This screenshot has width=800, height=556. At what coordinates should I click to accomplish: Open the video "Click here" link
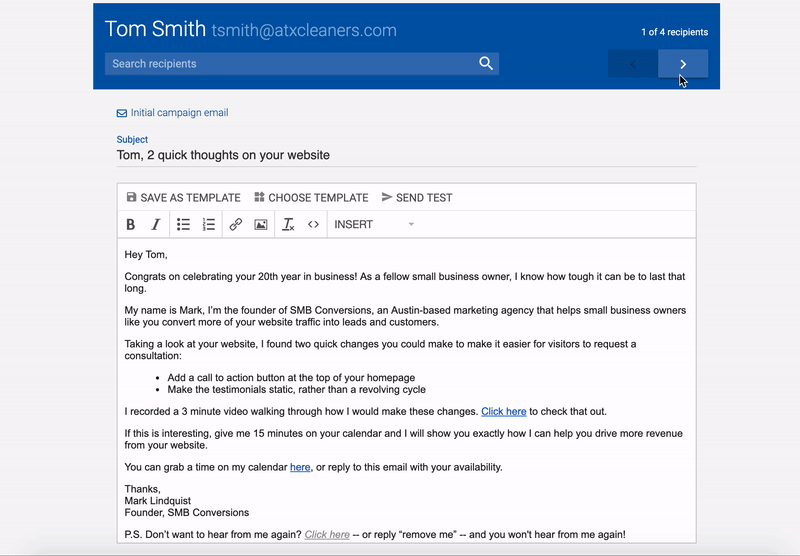503,411
